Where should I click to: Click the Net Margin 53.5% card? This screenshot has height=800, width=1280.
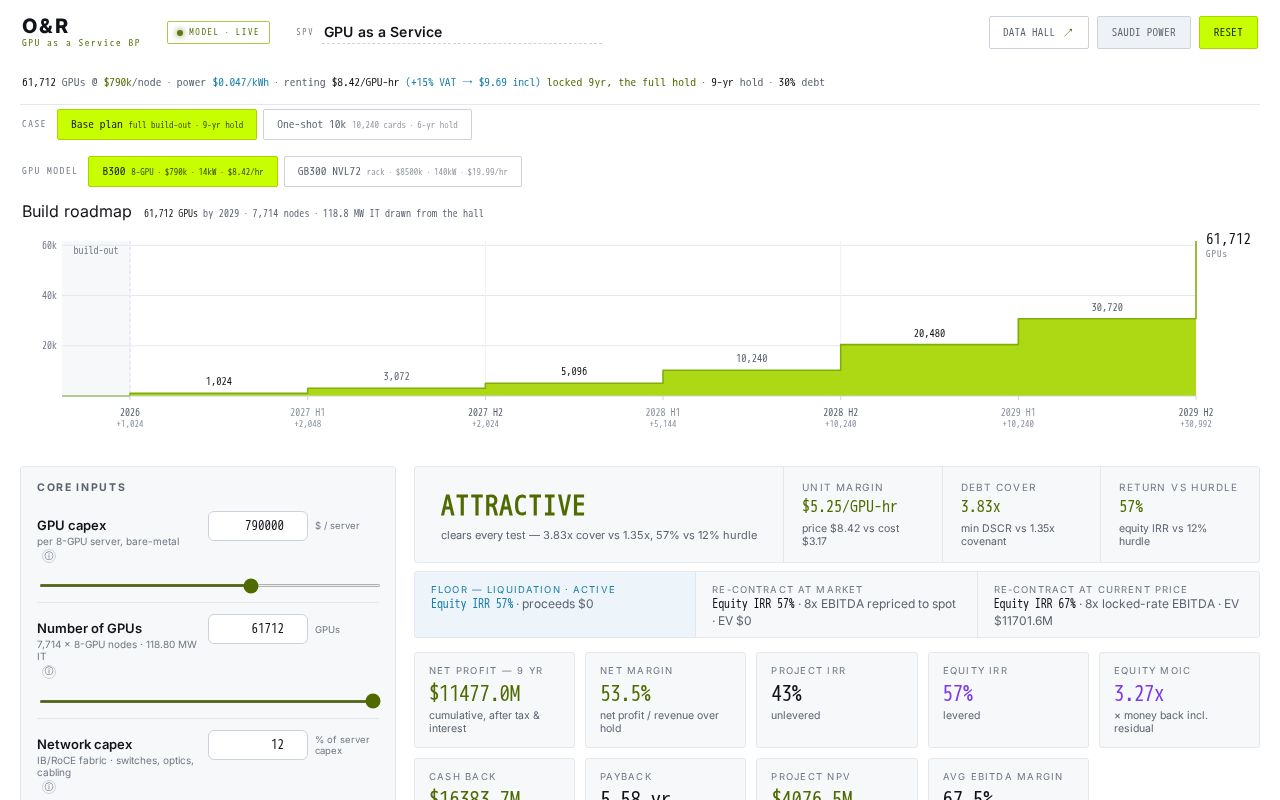[665, 700]
